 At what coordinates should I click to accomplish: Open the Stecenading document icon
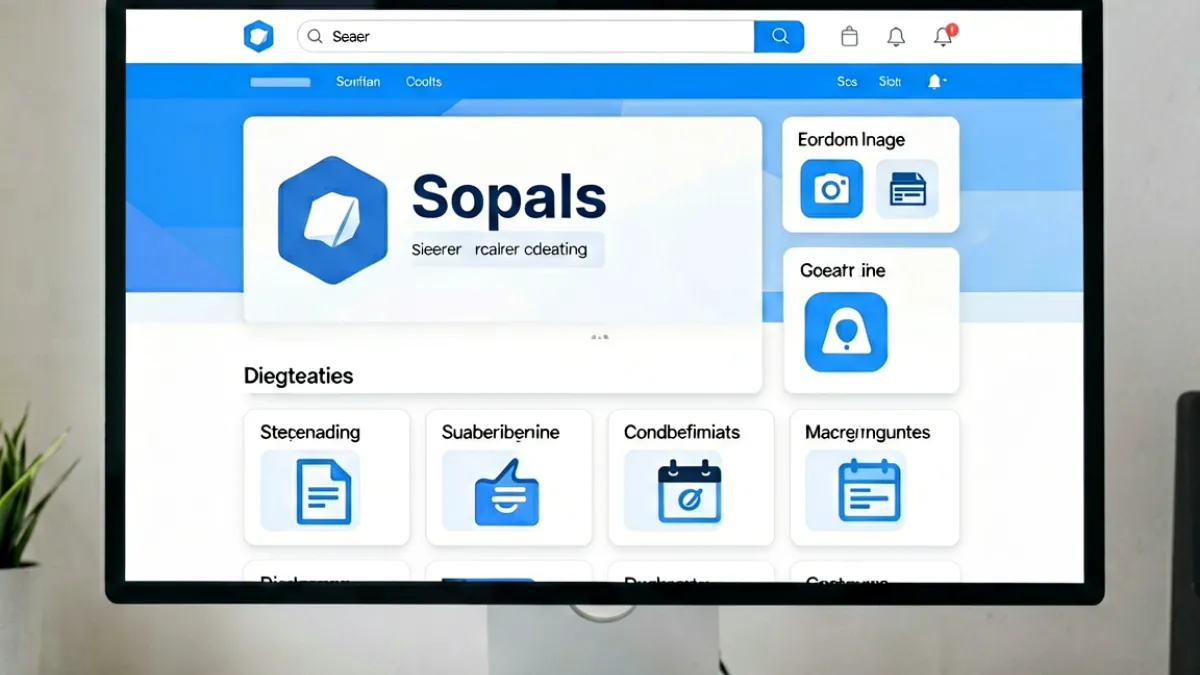[x=324, y=490]
